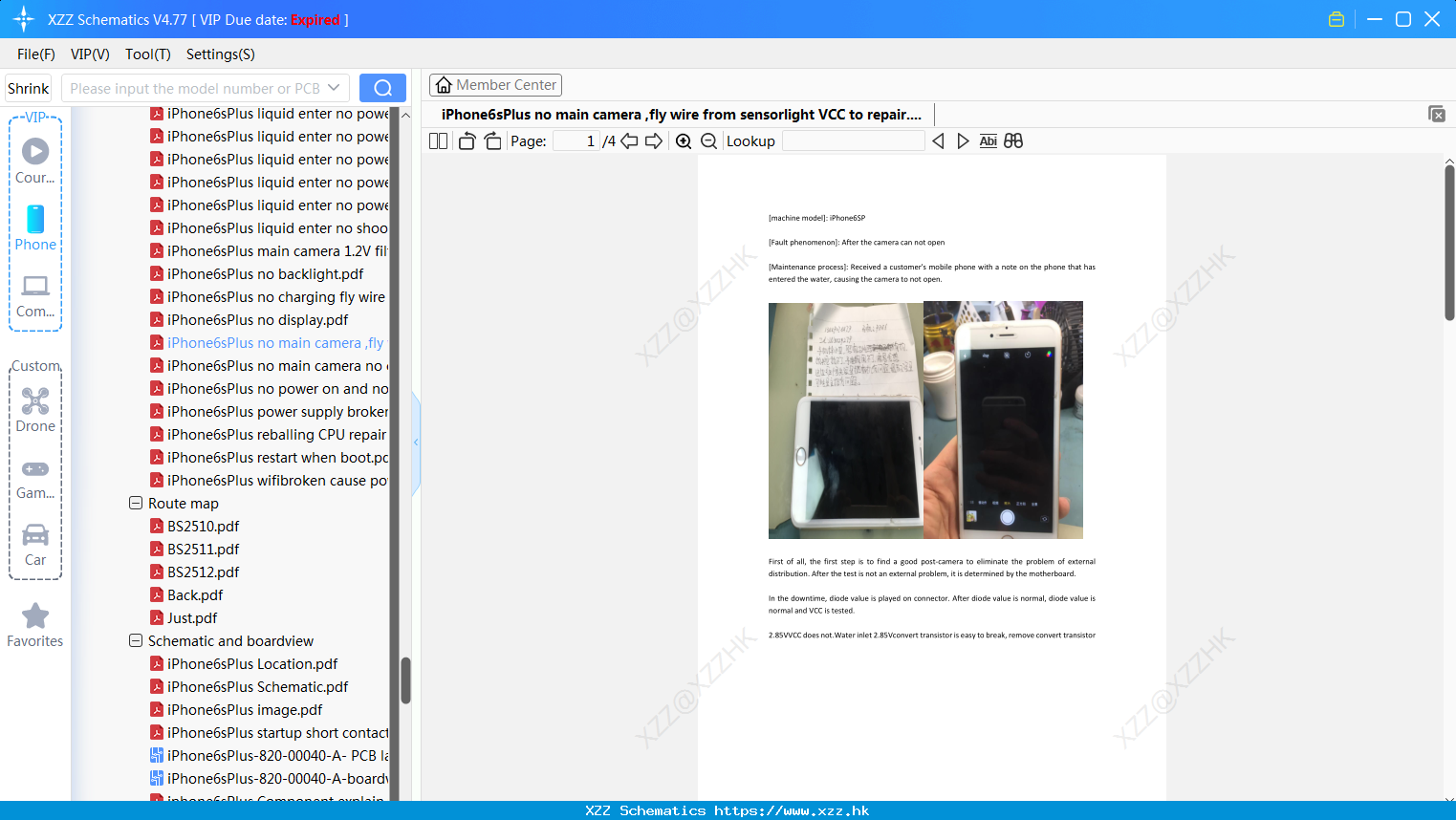Click the page number input box
The image size is (1456, 820).
(x=576, y=141)
